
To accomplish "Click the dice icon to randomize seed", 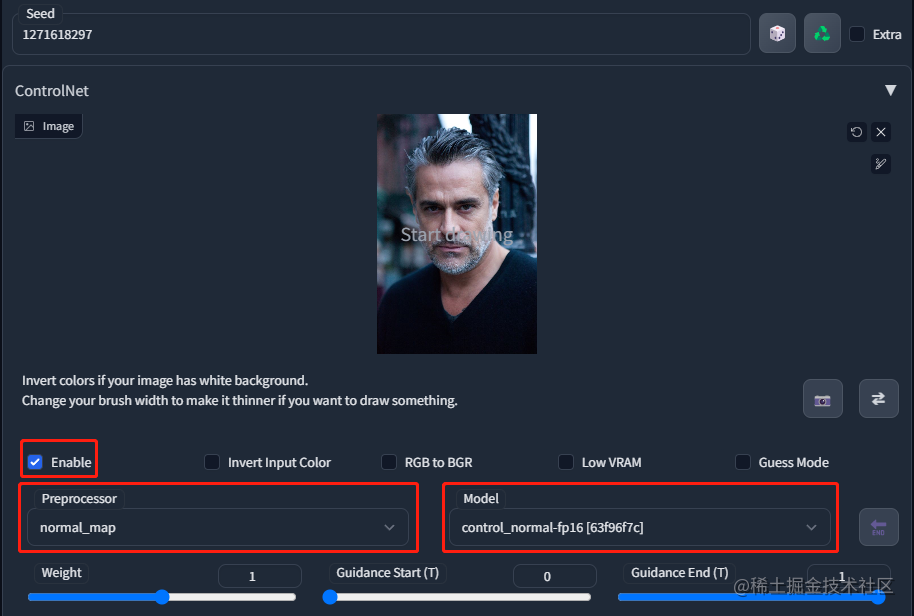I will [777, 33].
